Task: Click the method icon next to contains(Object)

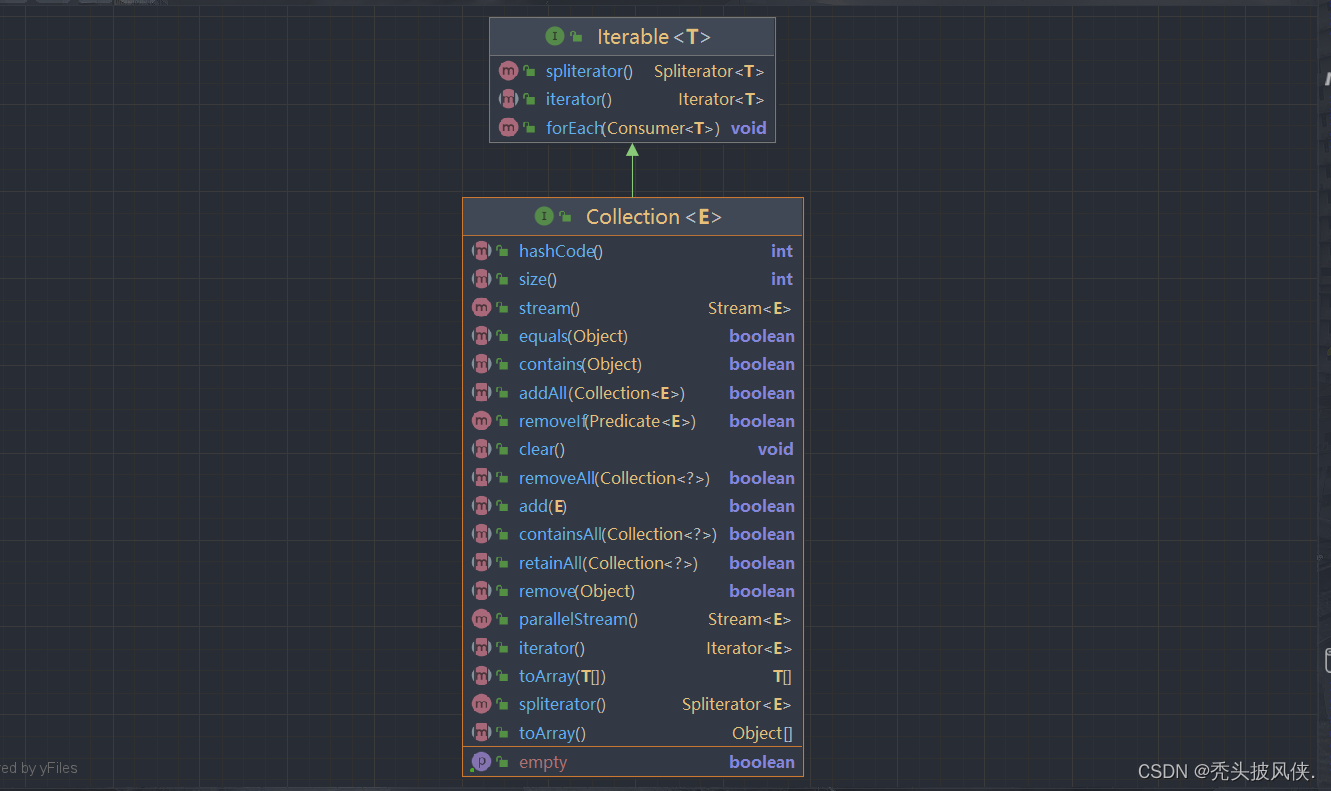Action: pyautogui.click(x=481, y=364)
